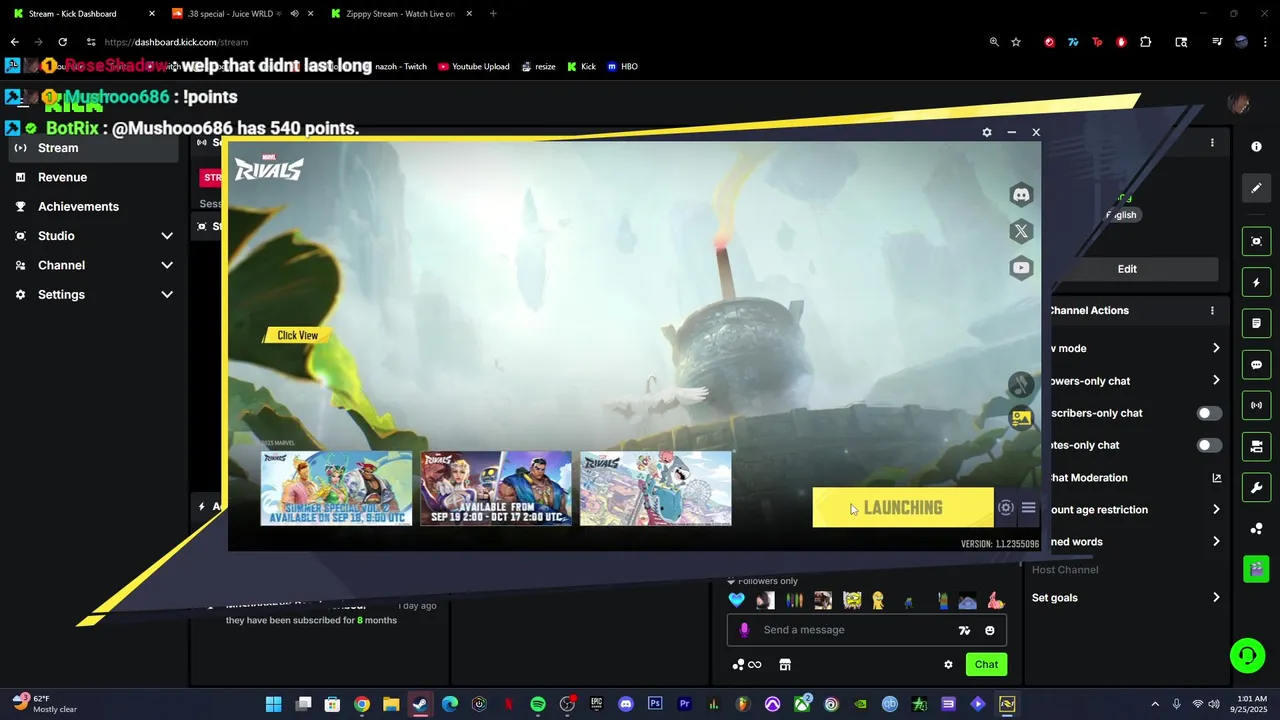Expand account age restriction chevron
The image size is (1280, 720).
(1216, 509)
